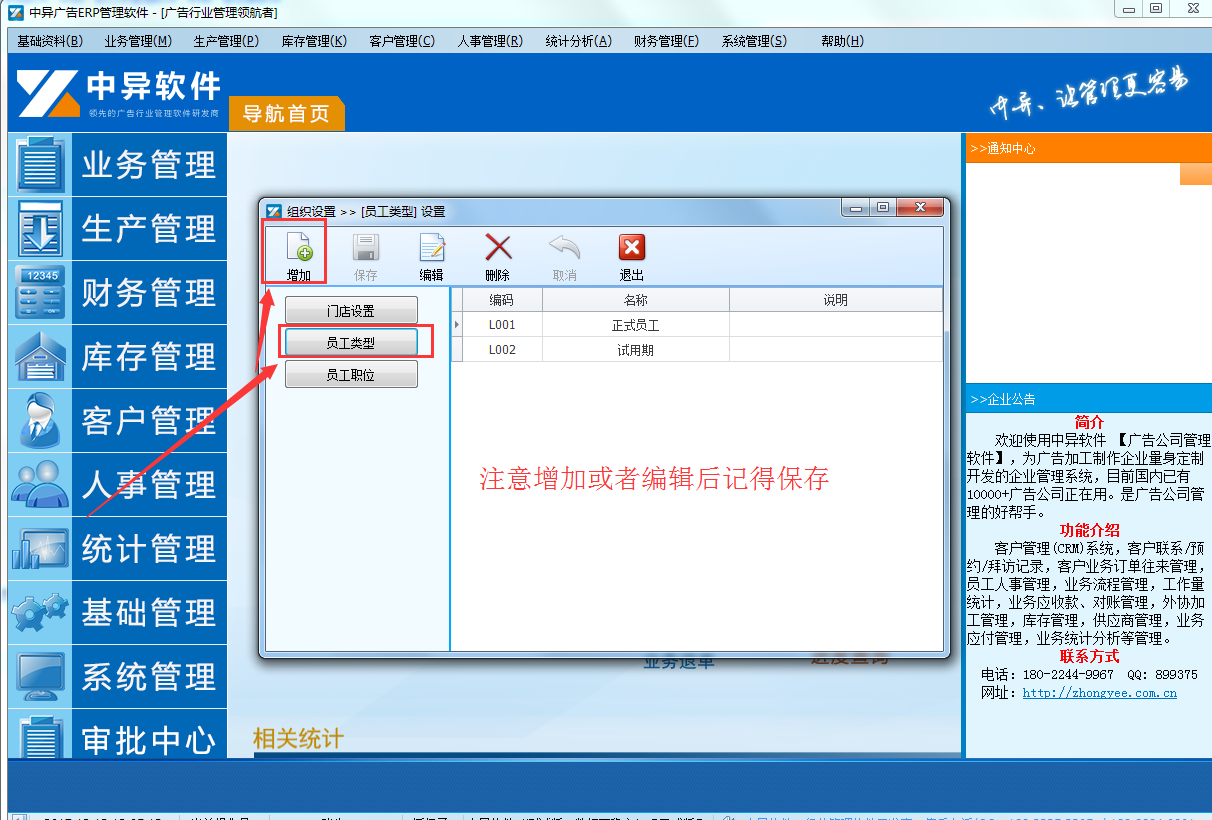The image size is (1212, 820).
Task: Open the 业务管理(M) menu
Action: pyautogui.click(x=138, y=41)
